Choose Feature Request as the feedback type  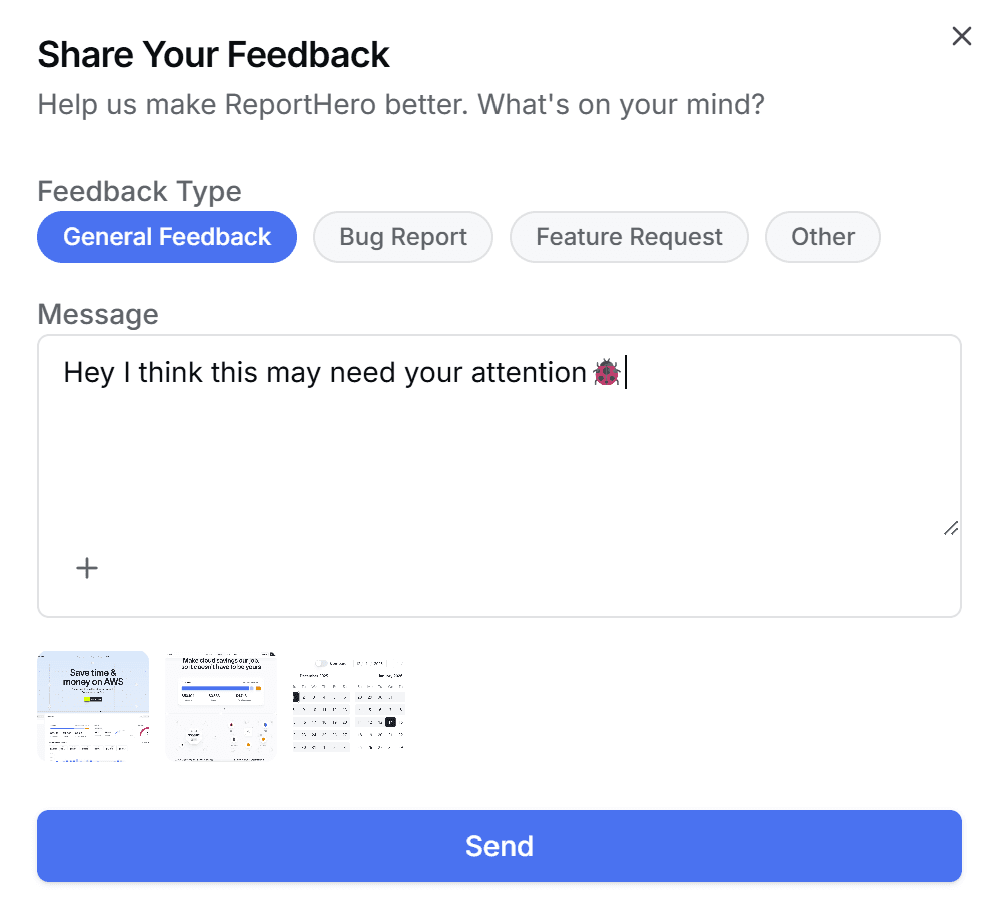click(629, 237)
